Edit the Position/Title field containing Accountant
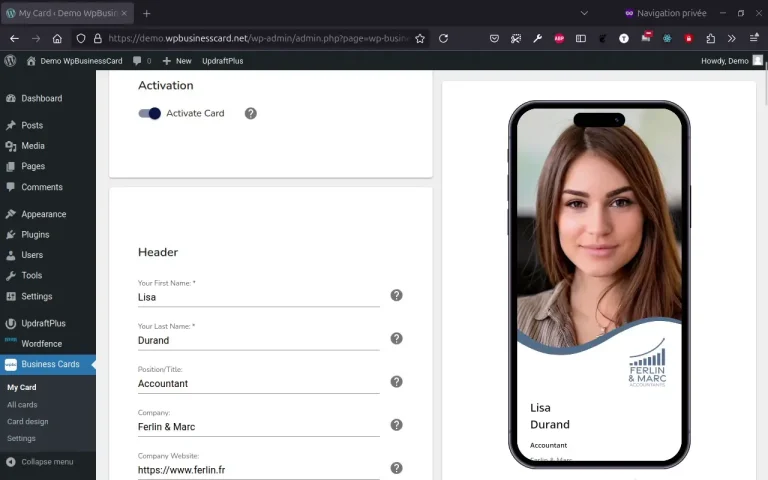The image size is (768, 480). [x=259, y=384]
